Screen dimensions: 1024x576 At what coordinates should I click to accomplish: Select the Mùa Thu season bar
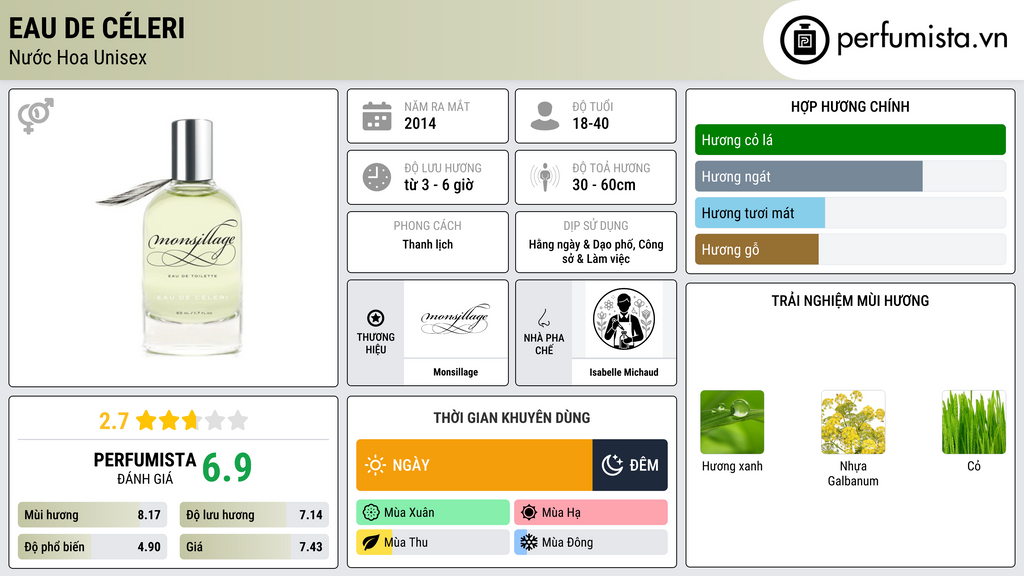(433, 542)
